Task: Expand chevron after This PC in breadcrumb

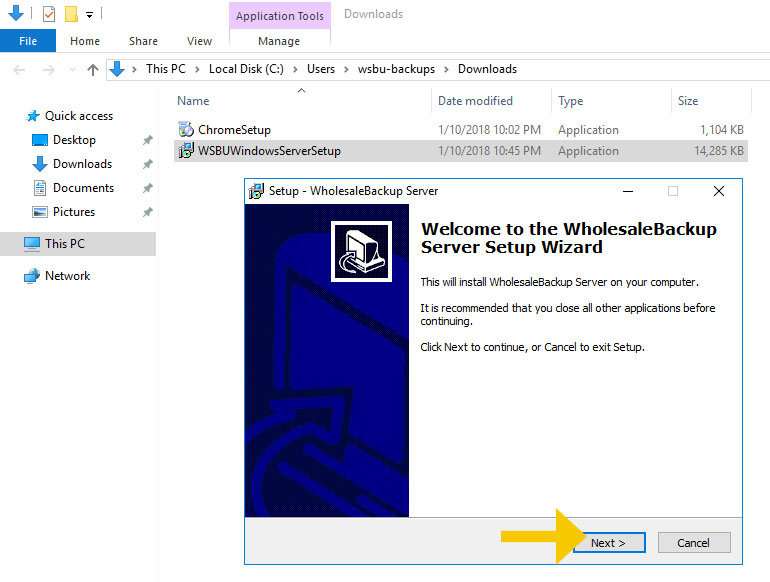Action: pos(197,69)
